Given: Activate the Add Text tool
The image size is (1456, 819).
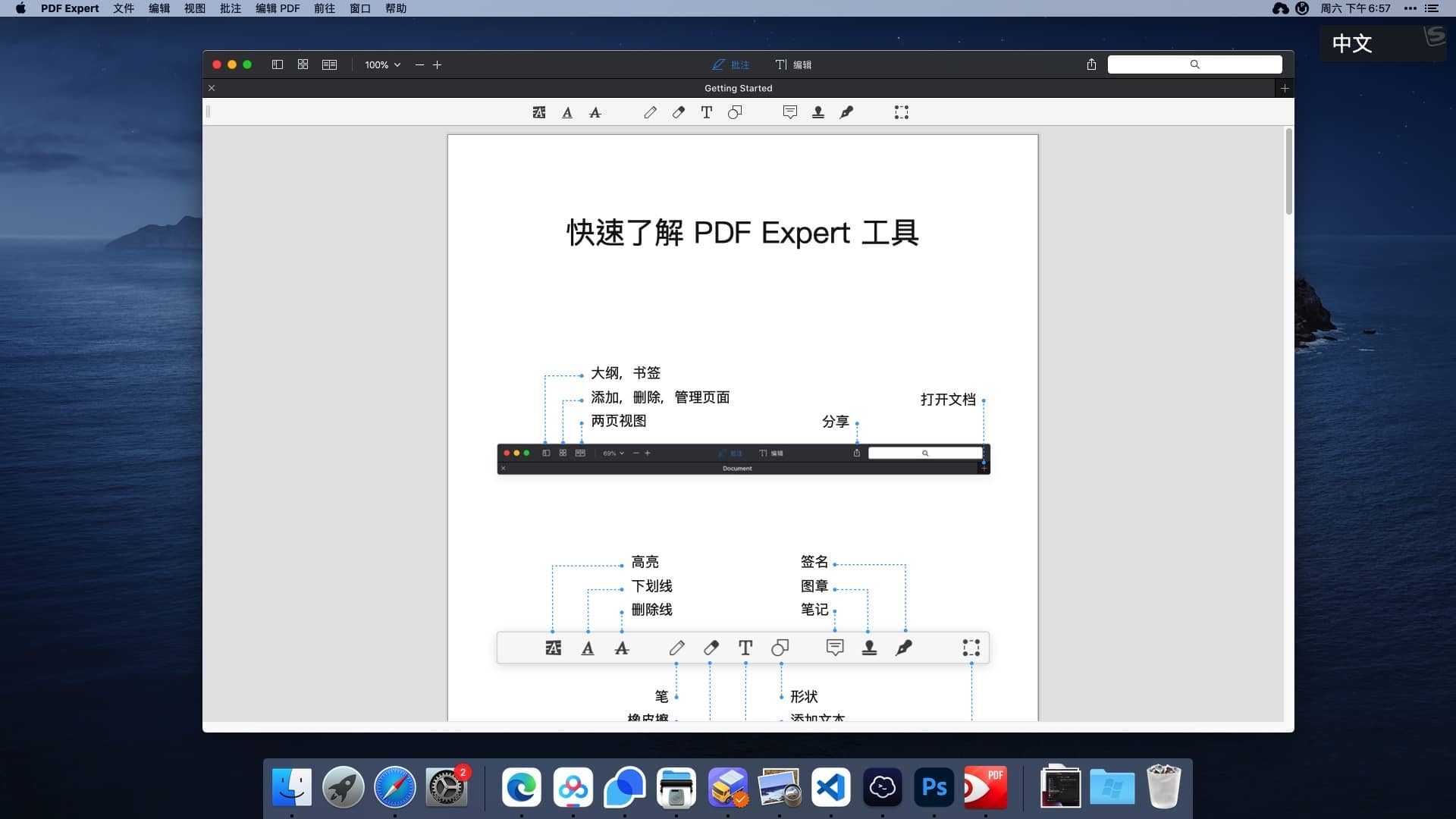Looking at the screenshot, I should [x=706, y=112].
